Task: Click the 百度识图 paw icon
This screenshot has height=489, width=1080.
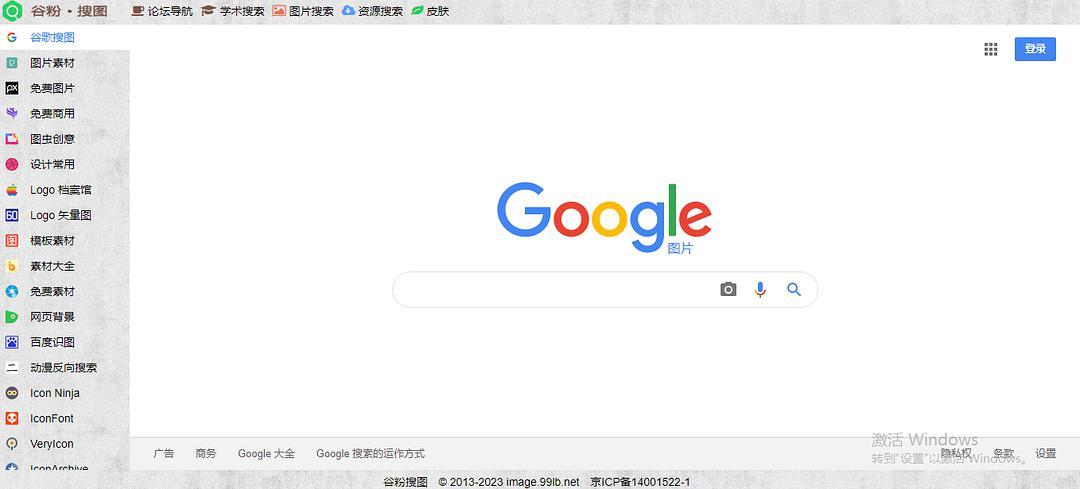Action: 12,342
